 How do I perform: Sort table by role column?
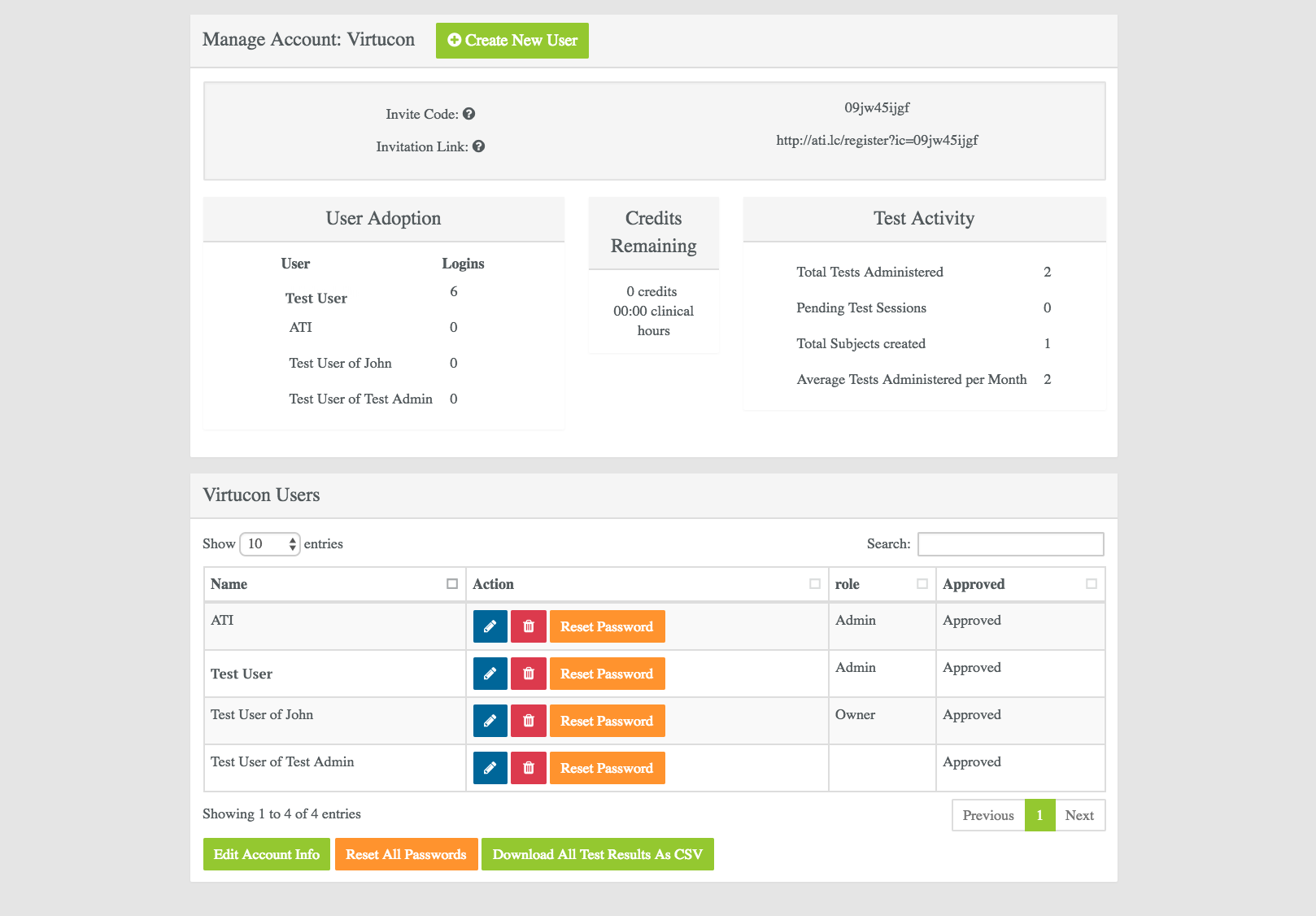tap(882, 584)
